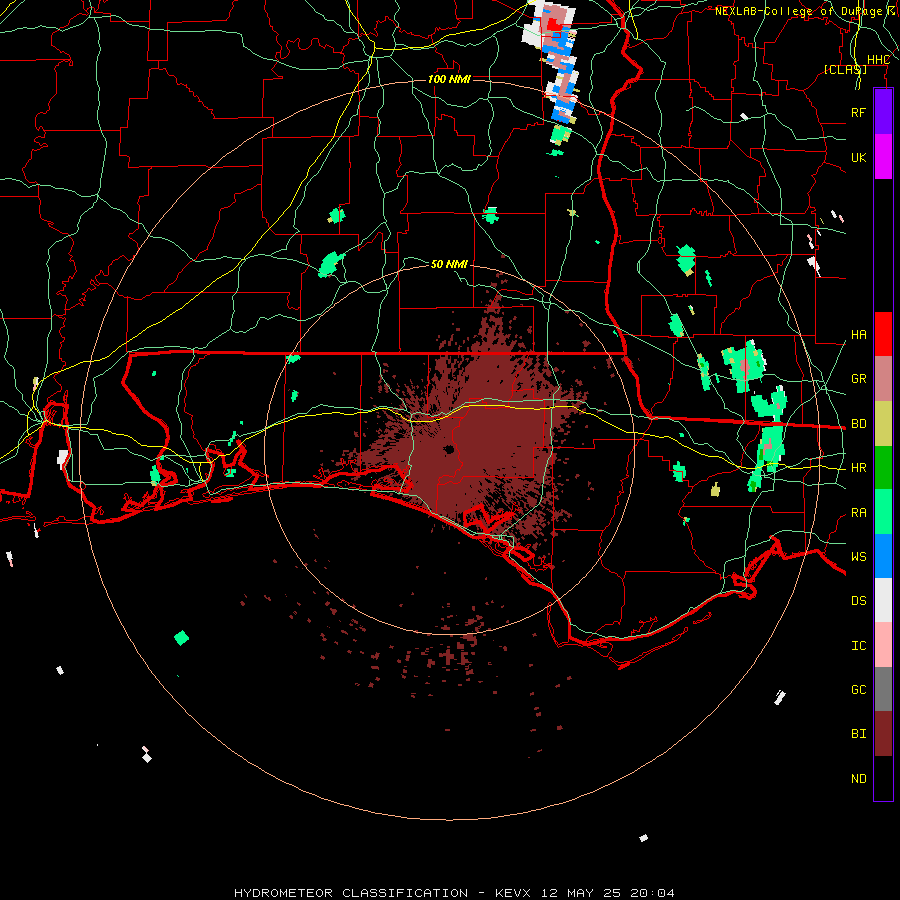Click the RA legend label

(x=859, y=513)
